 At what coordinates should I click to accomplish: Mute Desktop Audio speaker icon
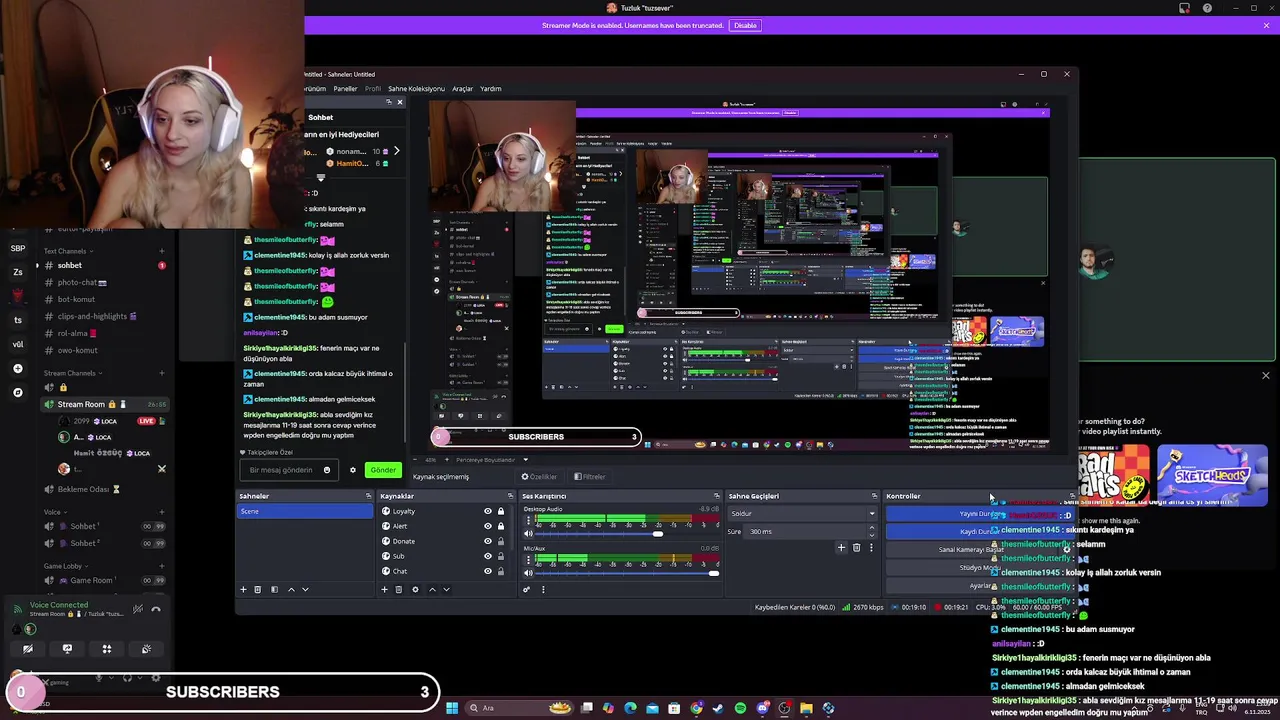tap(528, 534)
